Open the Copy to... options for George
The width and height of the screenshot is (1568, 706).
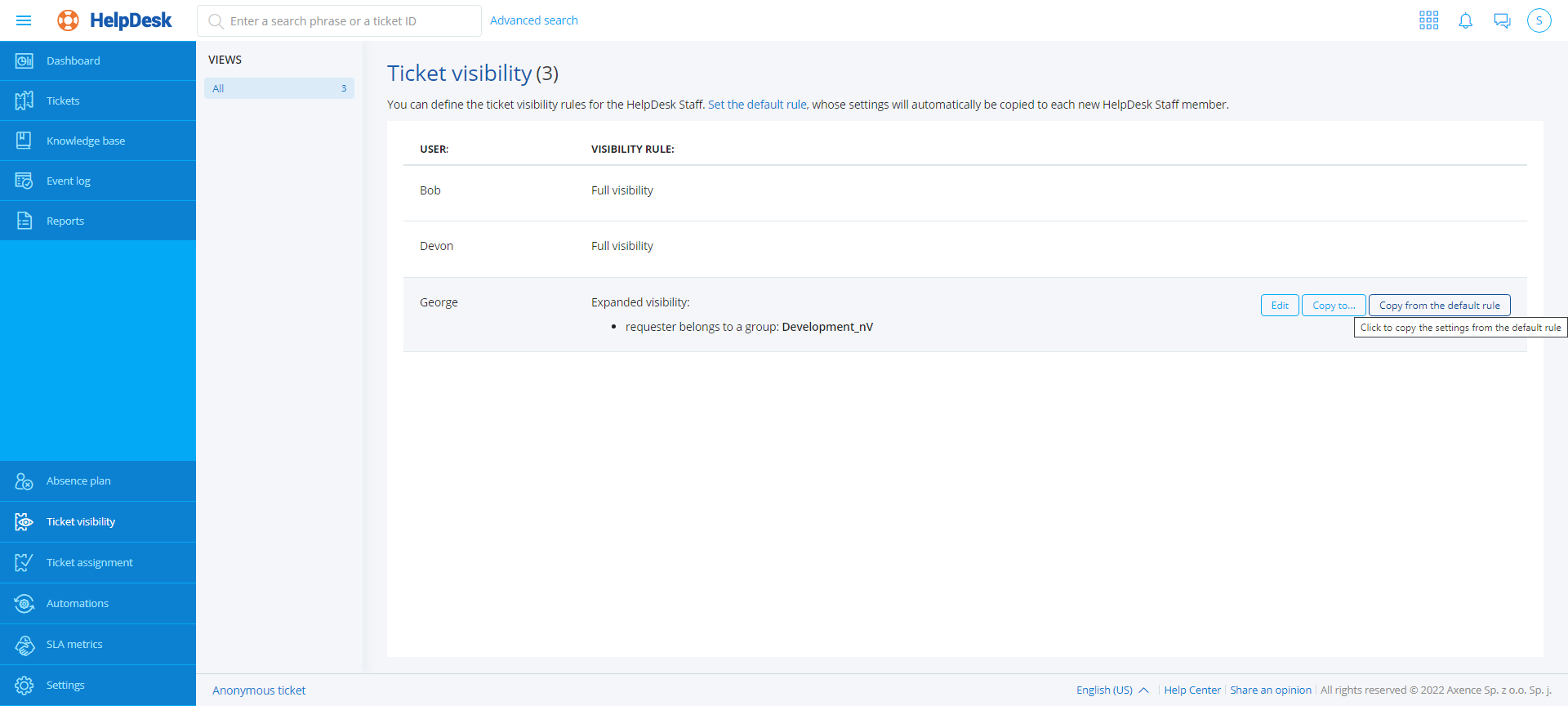pos(1333,306)
